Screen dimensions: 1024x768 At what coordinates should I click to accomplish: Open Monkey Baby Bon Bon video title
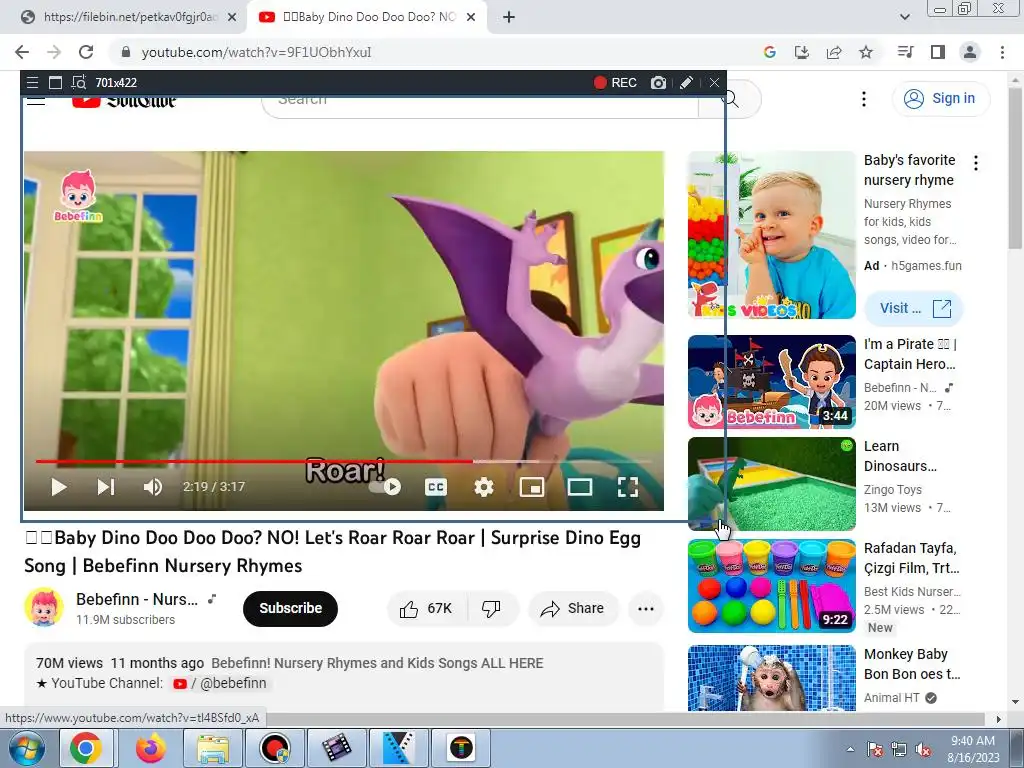pos(912,664)
